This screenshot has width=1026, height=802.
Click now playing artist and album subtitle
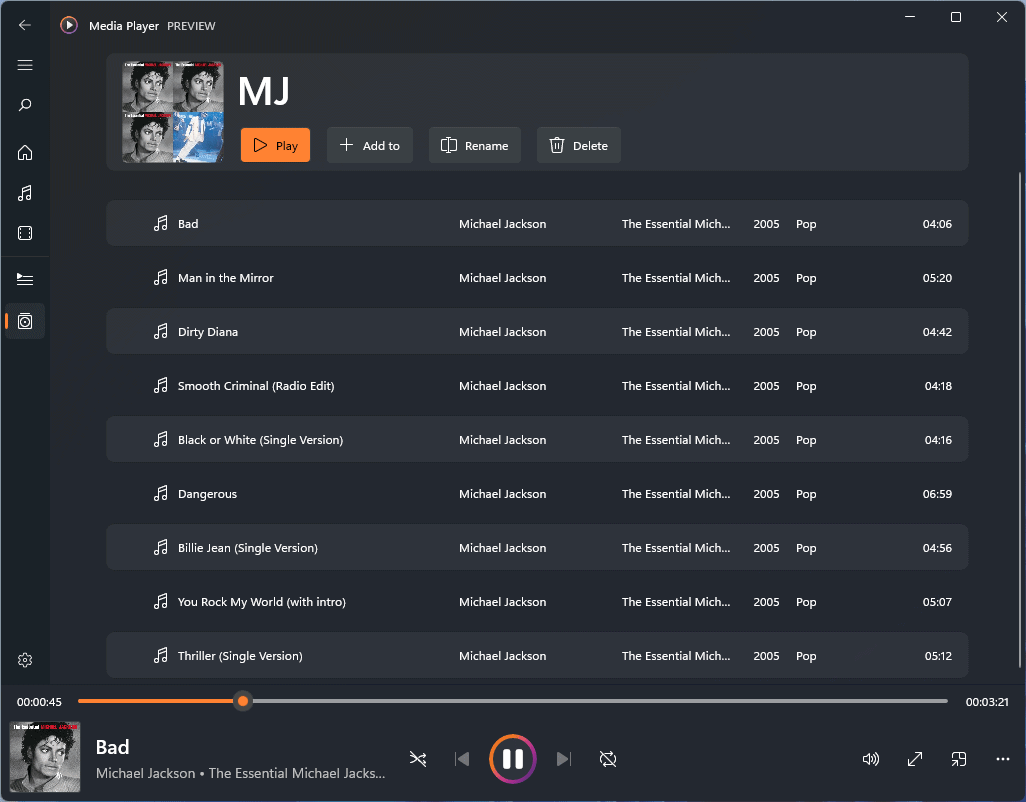coord(241,773)
